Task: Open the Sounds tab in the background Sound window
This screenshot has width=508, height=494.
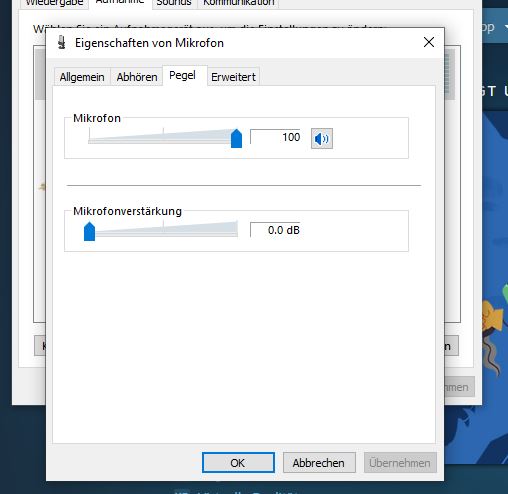Action: (175, 3)
